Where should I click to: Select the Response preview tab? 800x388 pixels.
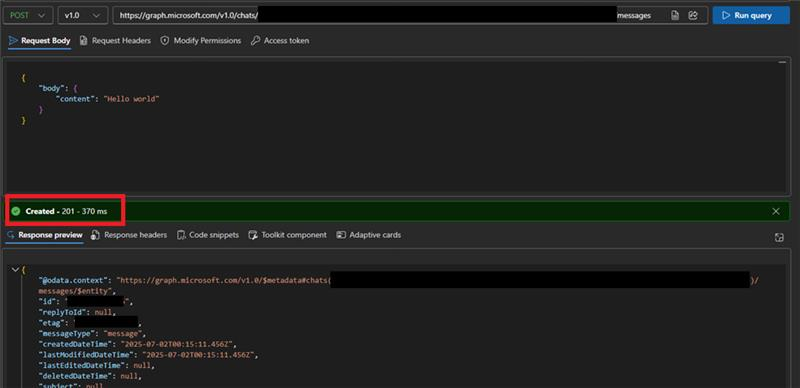45,235
